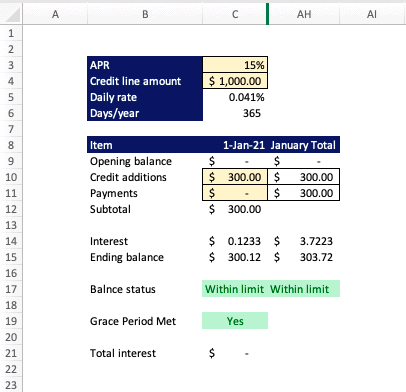Image resolution: width=406 pixels, height=392 pixels.
Task: Select ending balance 300.12
Action: pyautogui.click(x=235, y=257)
